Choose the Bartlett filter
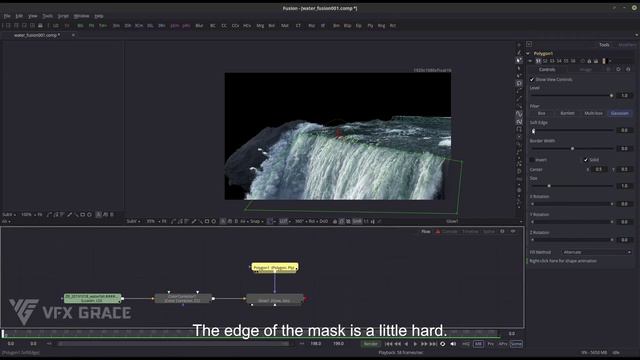640x360 pixels. click(567, 113)
